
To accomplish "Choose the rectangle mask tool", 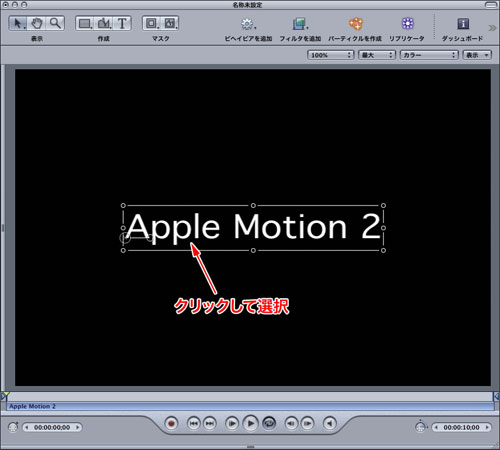I will 152,23.
